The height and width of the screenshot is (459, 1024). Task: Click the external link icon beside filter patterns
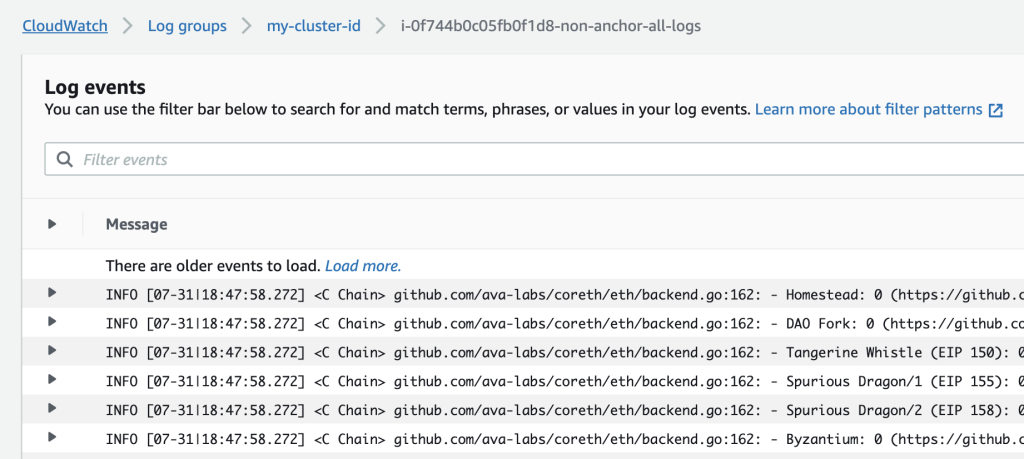996,110
